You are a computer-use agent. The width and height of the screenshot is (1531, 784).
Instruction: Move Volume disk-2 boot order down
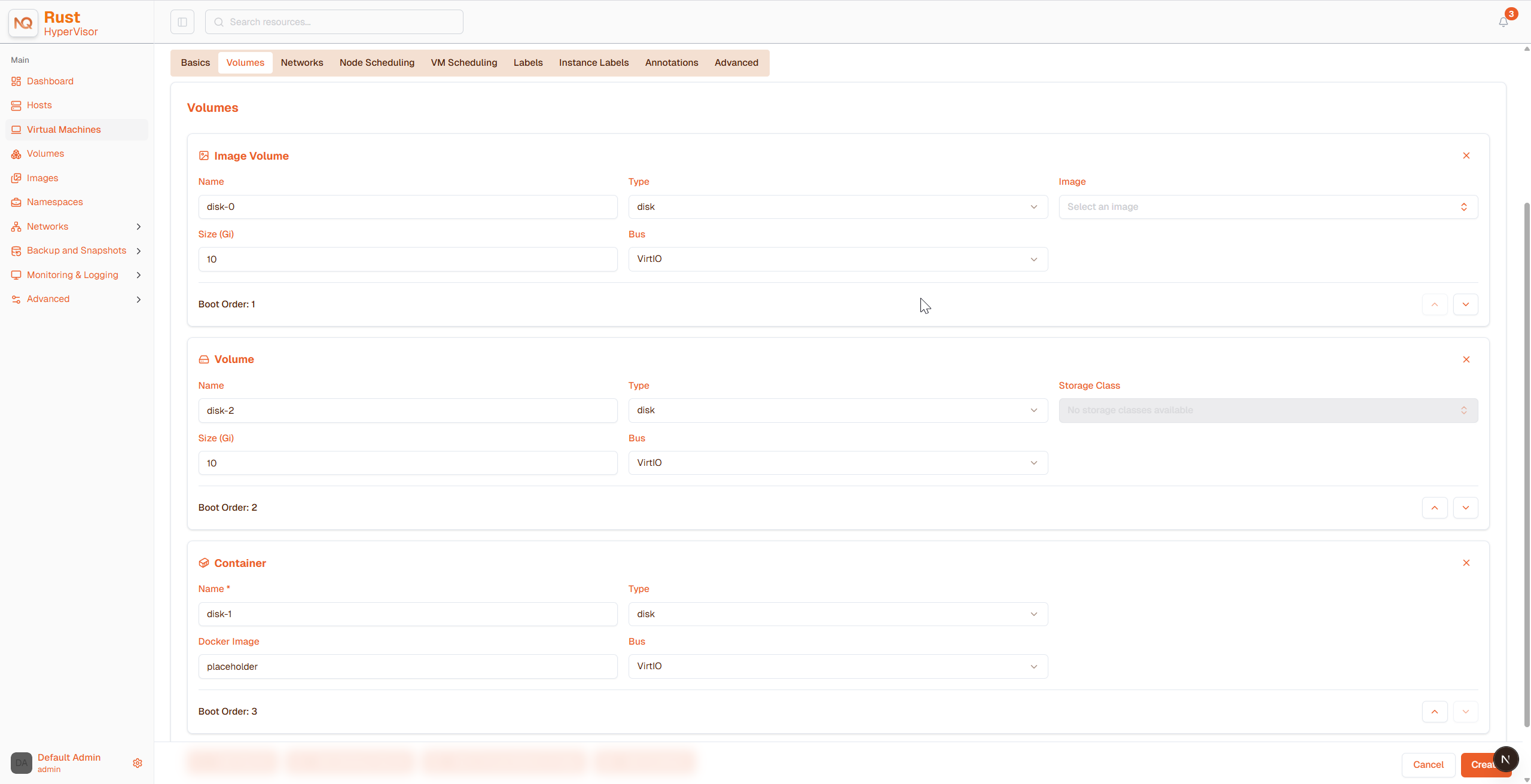click(1466, 508)
